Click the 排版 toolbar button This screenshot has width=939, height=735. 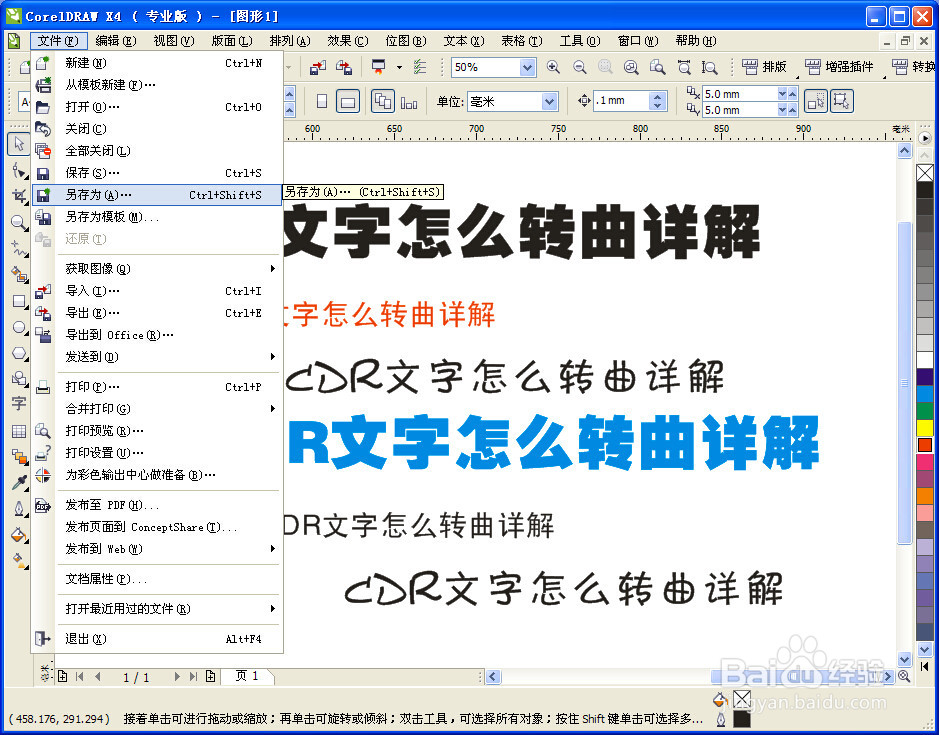pyautogui.click(x=765, y=66)
